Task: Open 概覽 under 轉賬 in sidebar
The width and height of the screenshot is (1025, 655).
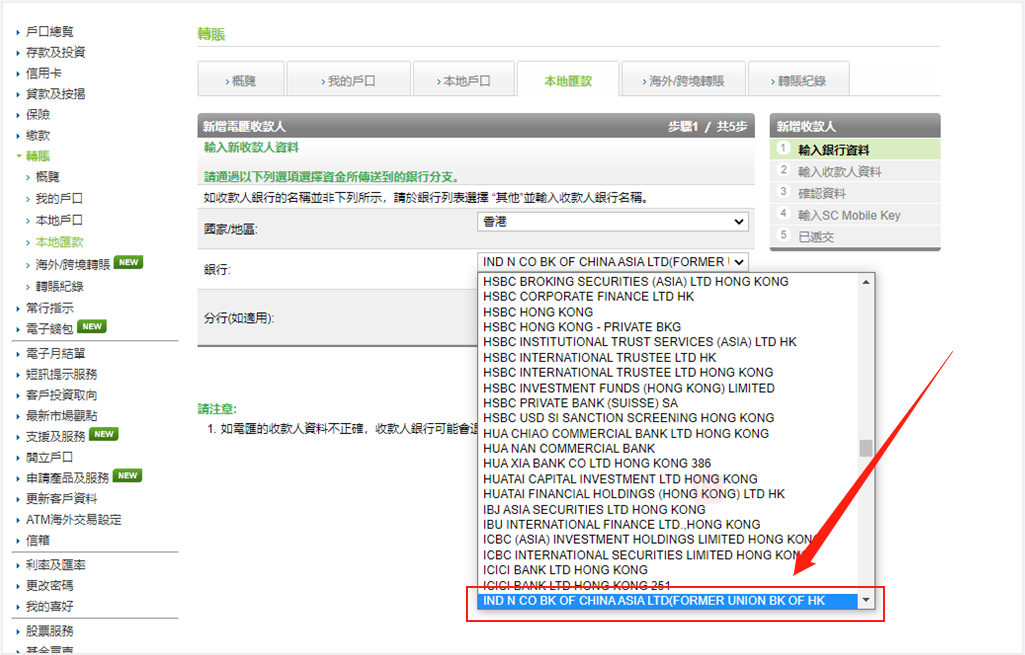Action: (x=48, y=176)
